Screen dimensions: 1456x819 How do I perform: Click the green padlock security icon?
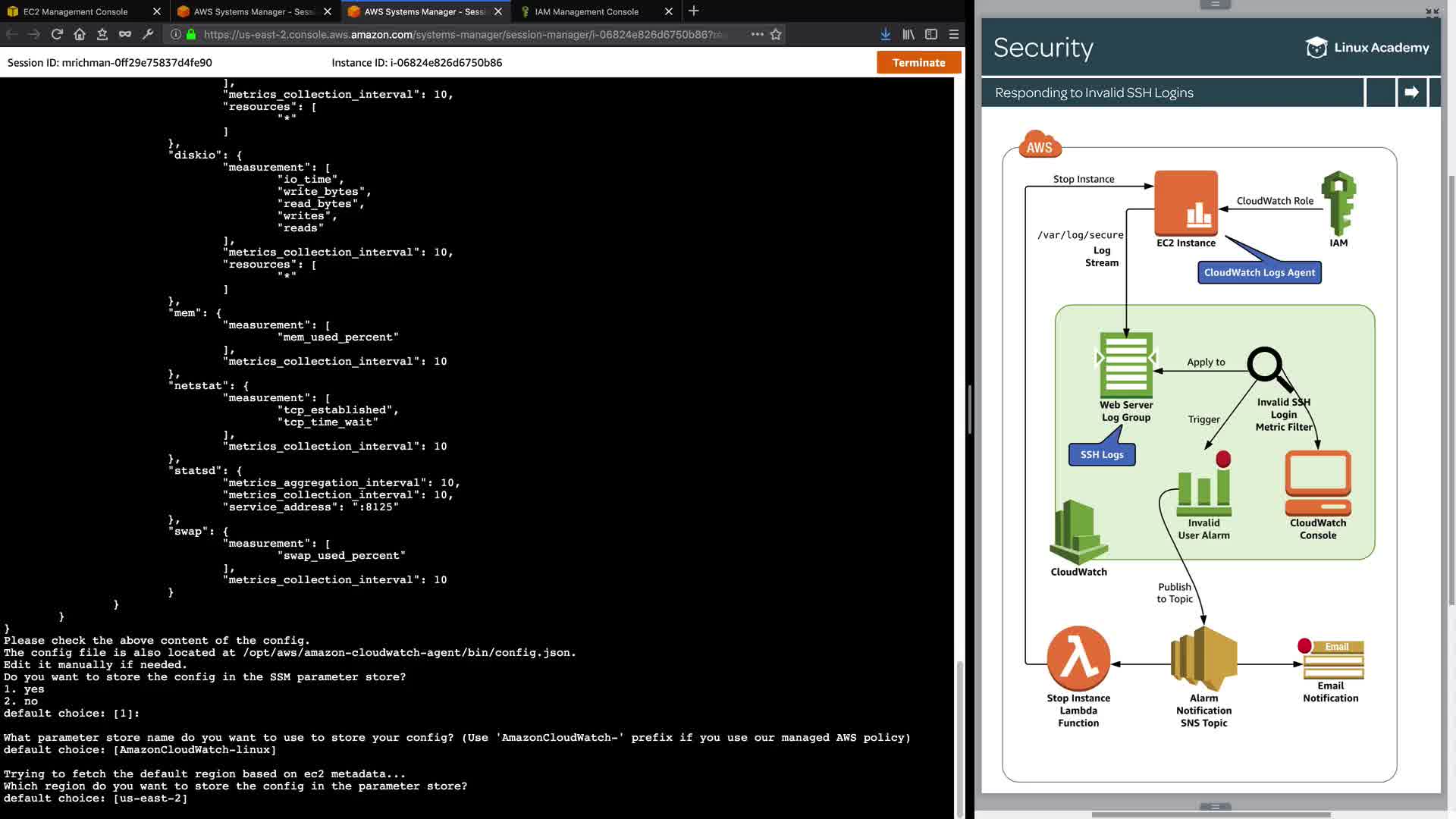pos(191,34)
